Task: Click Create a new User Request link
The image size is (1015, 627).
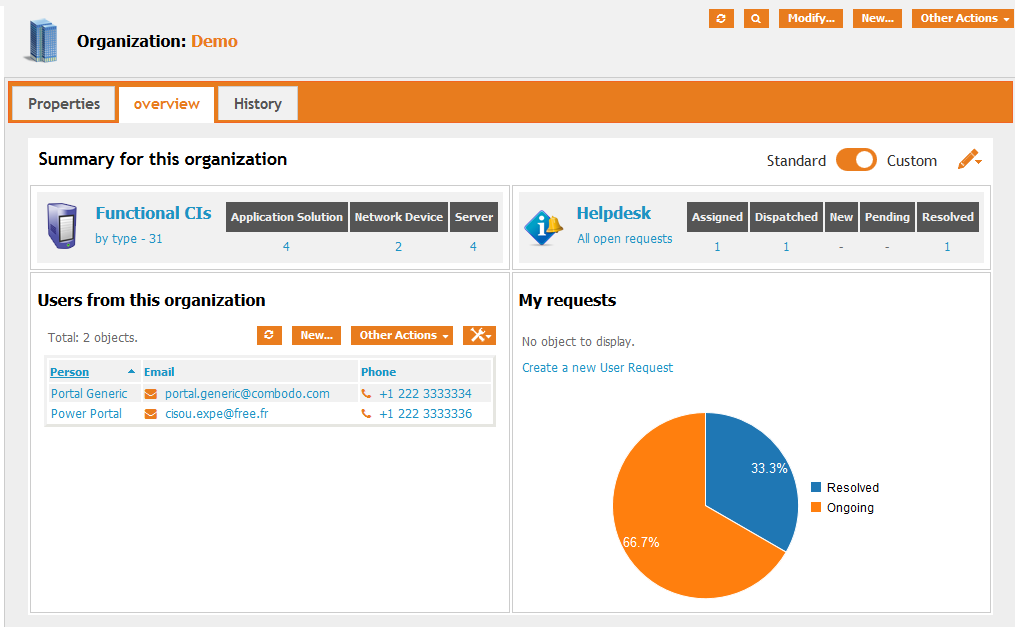Action: tap(597, 368)
